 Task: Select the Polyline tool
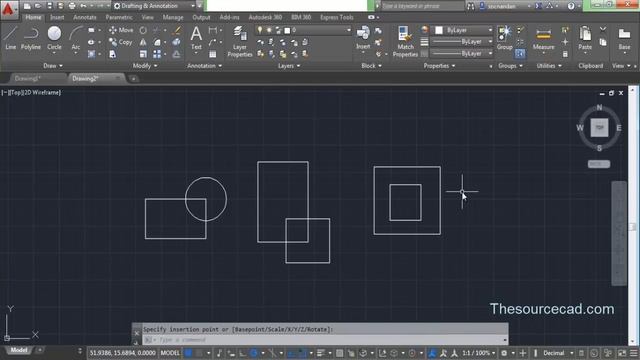[x=31, y=38]
